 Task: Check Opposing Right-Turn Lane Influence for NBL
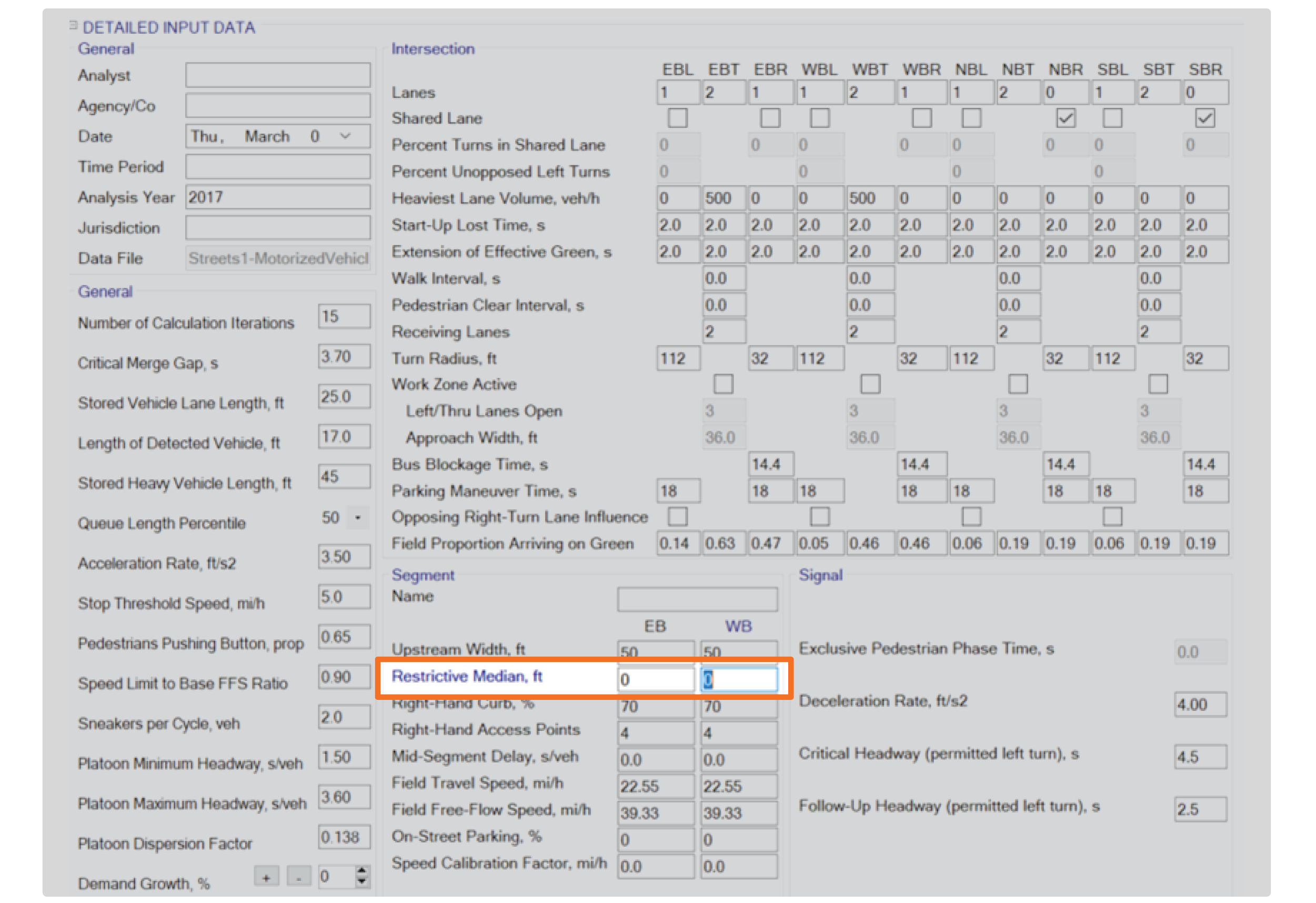(971, 516)
